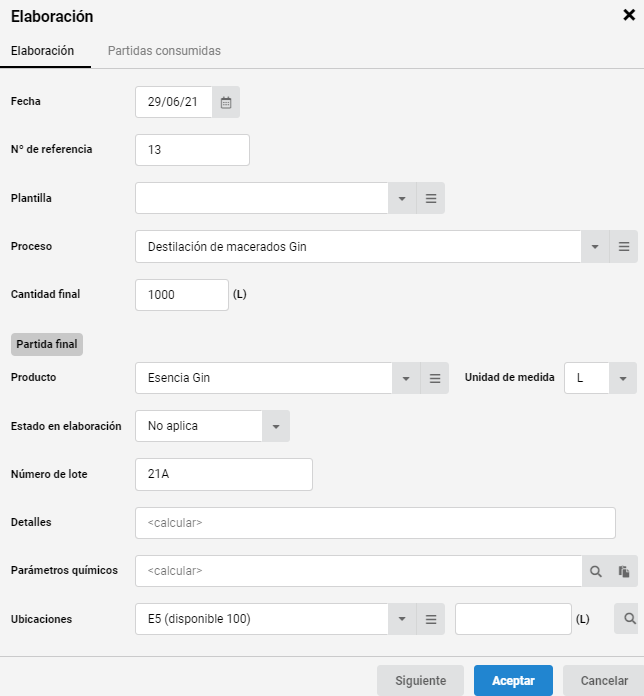This screenshot has height=696, width=644.
Task: Expand the Plantilla dropdown arrow
Action: click(x=402, y=198)
